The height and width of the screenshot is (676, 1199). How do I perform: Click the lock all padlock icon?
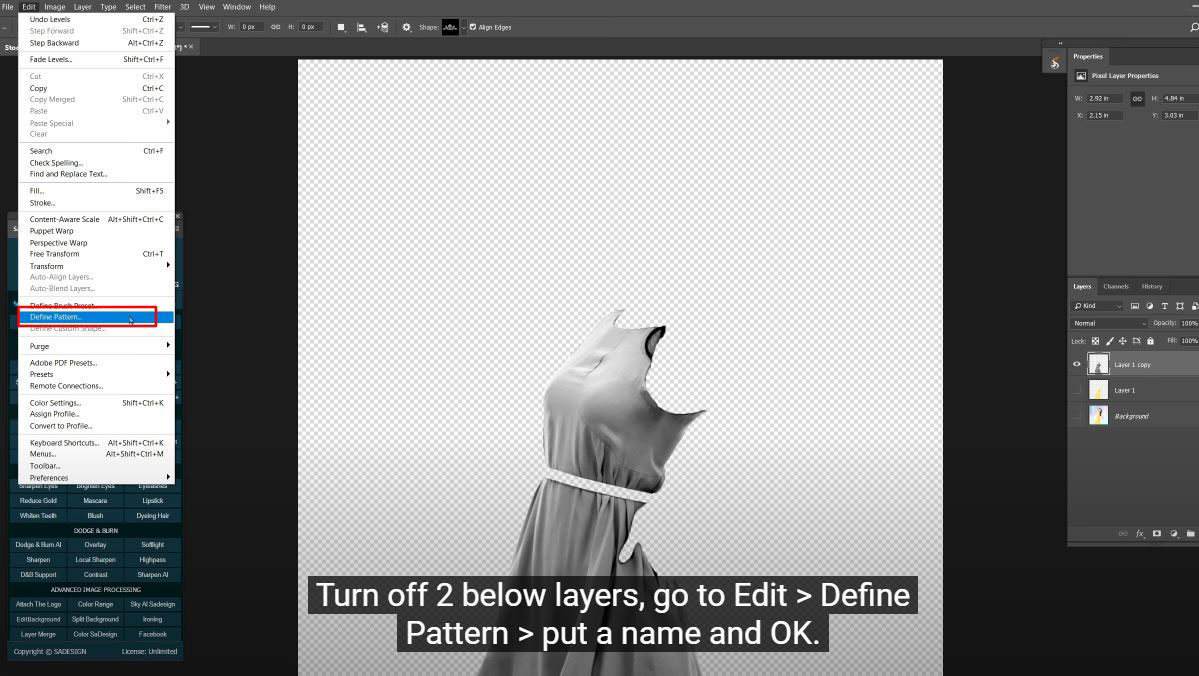[1150, 341]
